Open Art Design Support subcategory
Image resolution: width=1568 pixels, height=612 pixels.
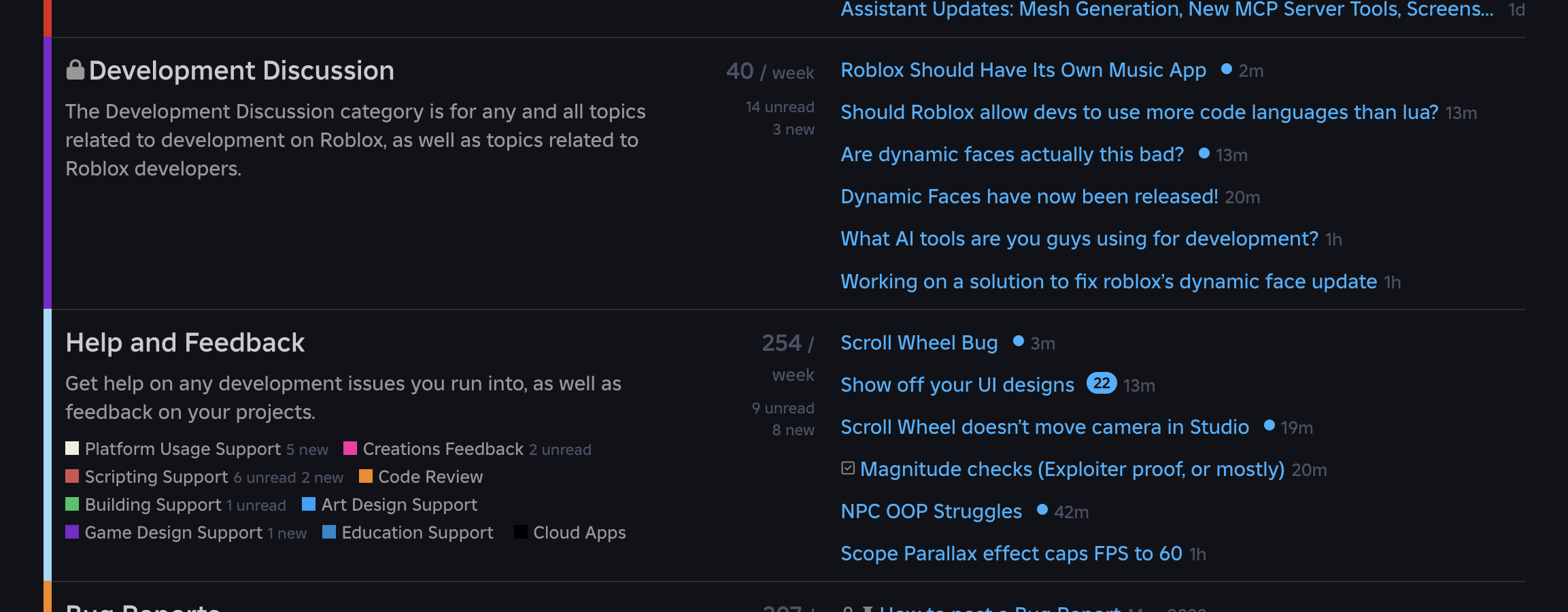click(399, 505)
